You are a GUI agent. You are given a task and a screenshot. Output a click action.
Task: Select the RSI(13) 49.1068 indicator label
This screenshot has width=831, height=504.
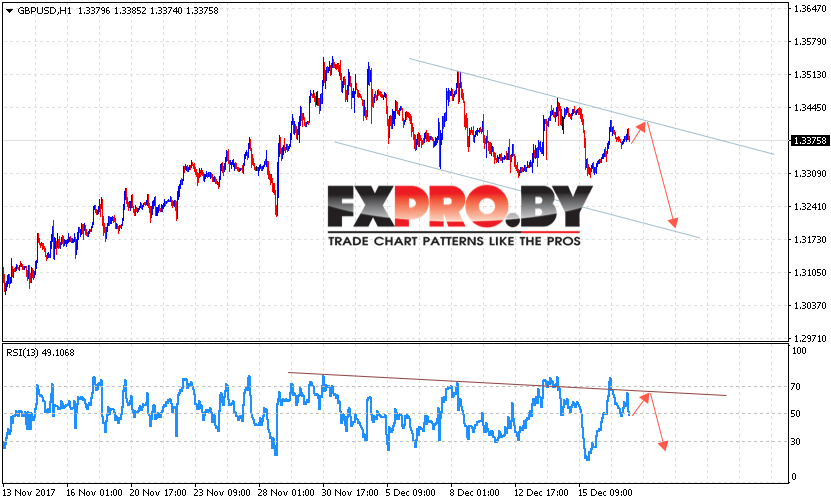coord(40,352)
